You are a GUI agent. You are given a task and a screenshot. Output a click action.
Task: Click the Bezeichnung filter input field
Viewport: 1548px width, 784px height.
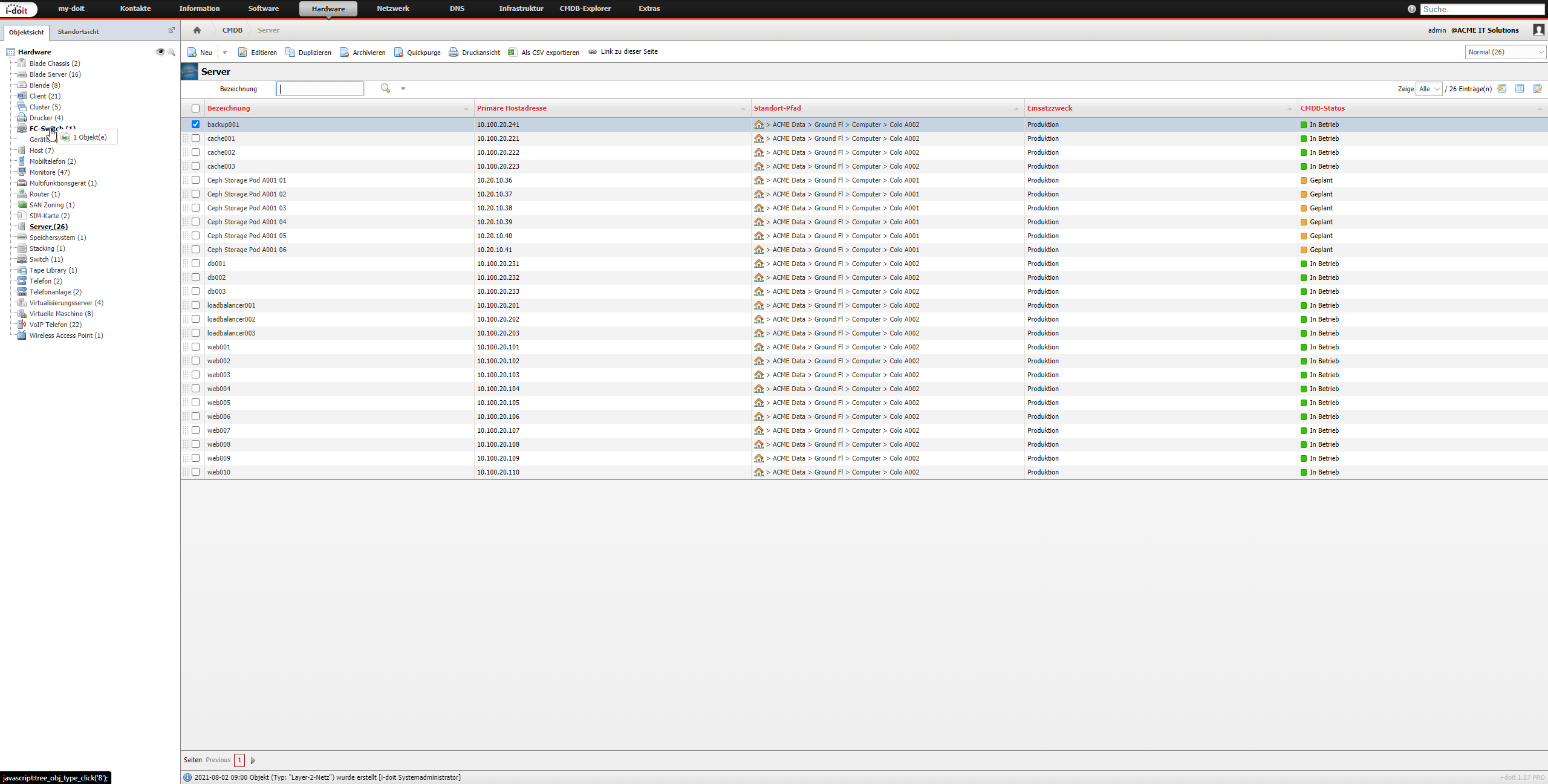pos(320,89)
